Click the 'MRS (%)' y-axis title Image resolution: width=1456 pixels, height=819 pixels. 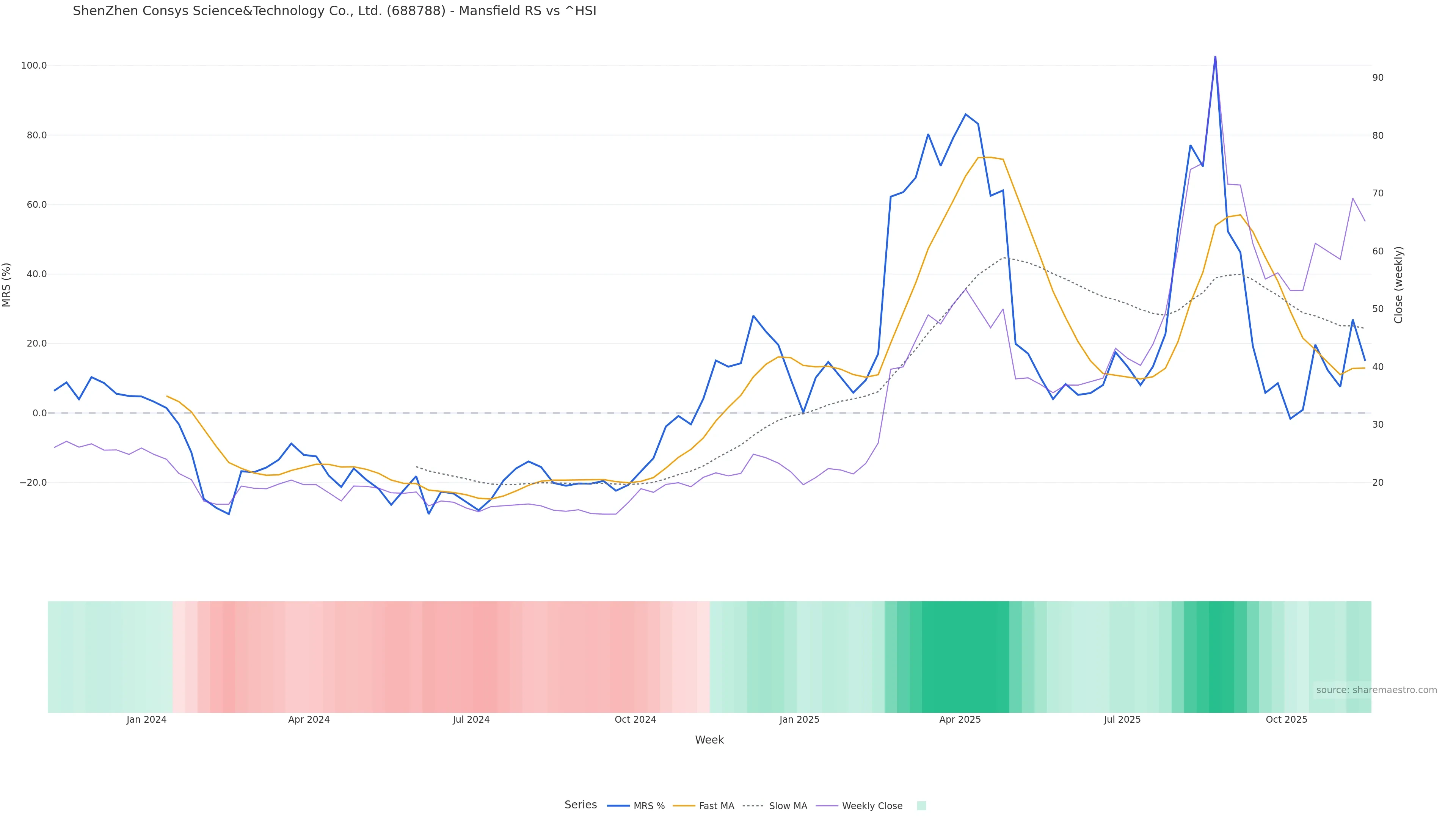[7, 285]
